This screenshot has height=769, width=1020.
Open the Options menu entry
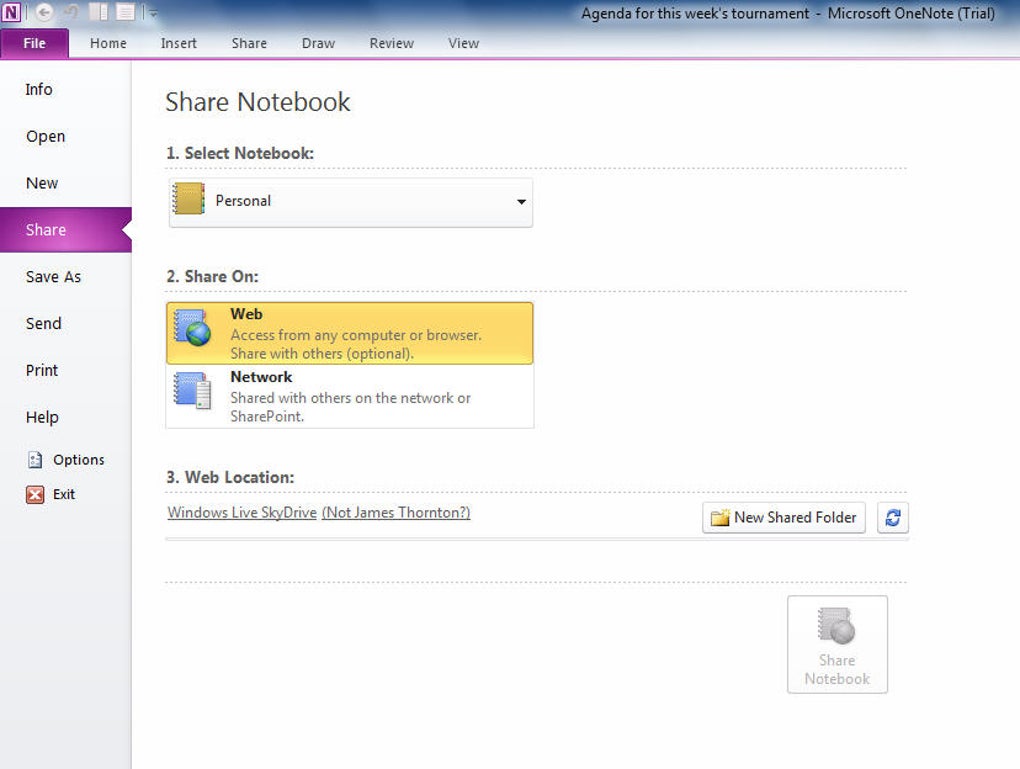click(66, 460)
